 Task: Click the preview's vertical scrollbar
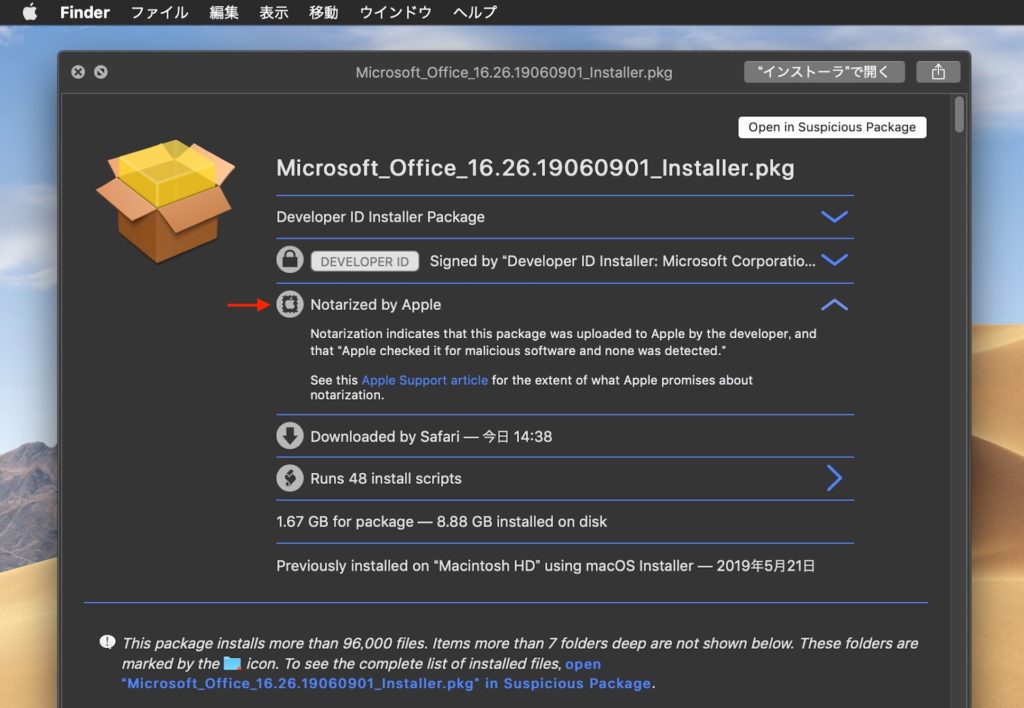(x=959, y=114)
